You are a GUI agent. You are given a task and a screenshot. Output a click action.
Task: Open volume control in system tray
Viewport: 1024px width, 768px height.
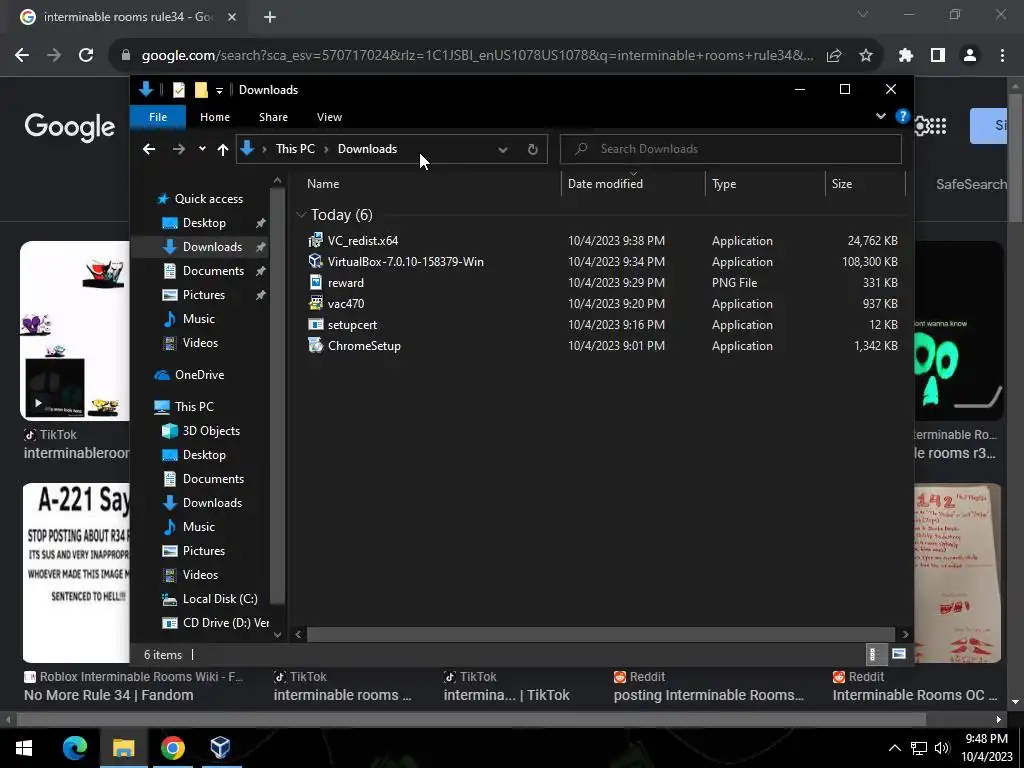pyautogui.click(x=941, y=748)
